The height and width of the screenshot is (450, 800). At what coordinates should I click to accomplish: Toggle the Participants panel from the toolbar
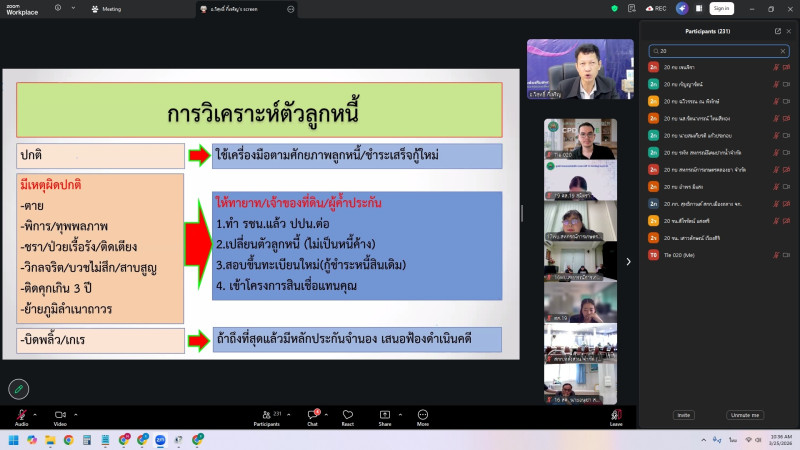click(266, 414)
